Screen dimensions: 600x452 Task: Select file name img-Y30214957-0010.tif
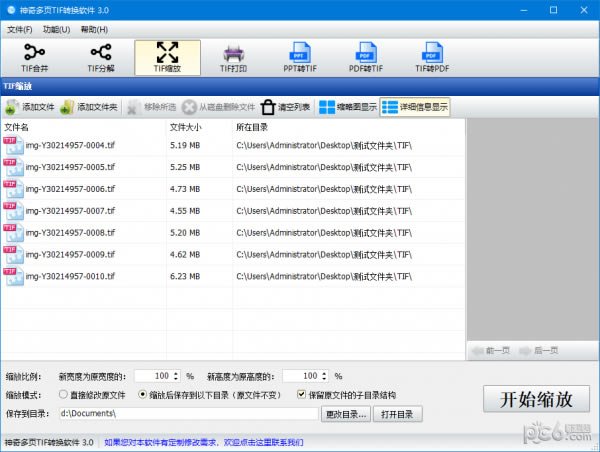click(x=70, y=276)
